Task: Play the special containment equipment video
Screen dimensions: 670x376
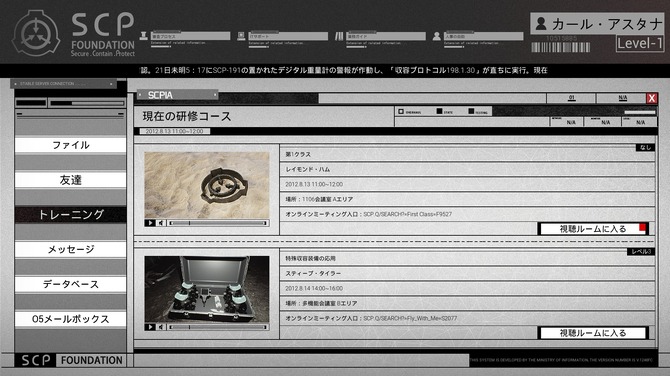Action: click(x=150, y=327)
